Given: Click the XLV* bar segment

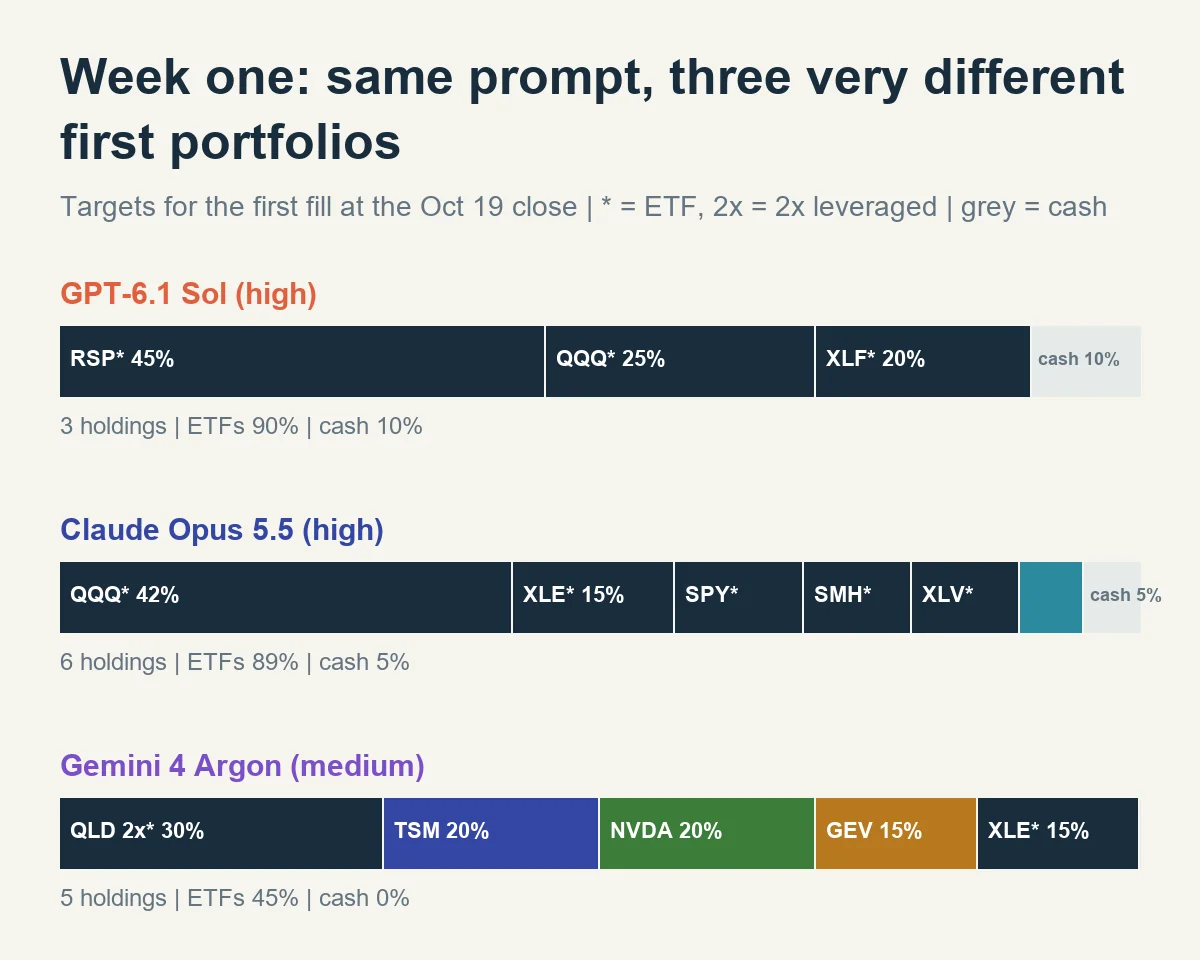Looking at the screenshot, I should coord(965,597).
